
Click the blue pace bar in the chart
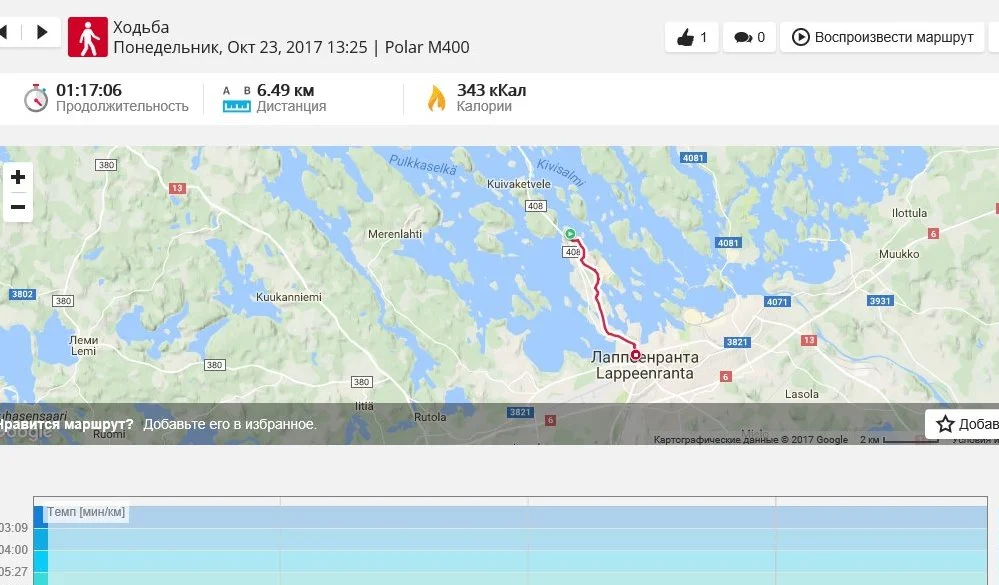coord(40,545)
